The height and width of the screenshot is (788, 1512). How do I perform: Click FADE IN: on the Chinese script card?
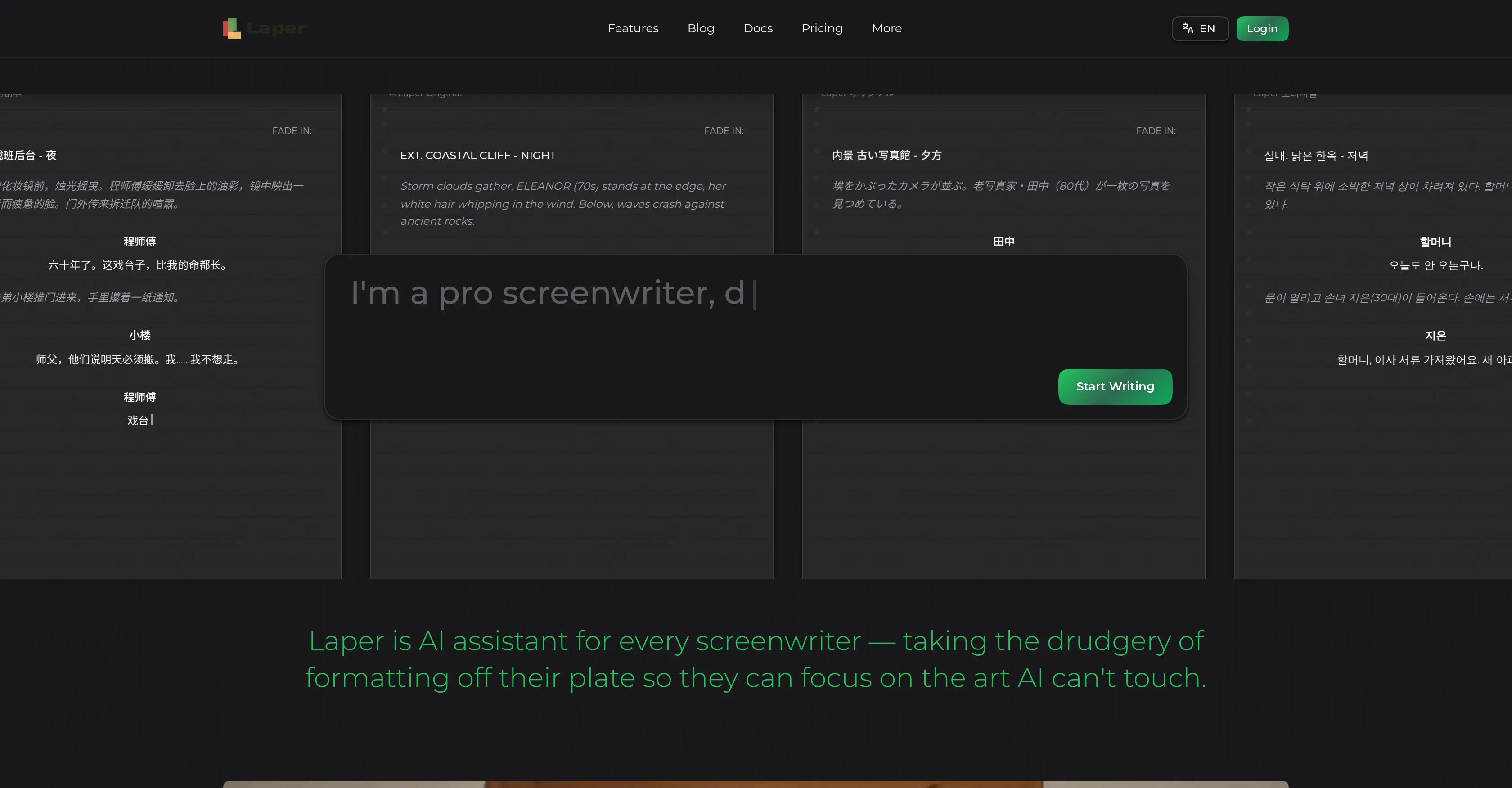click(292, 131)
